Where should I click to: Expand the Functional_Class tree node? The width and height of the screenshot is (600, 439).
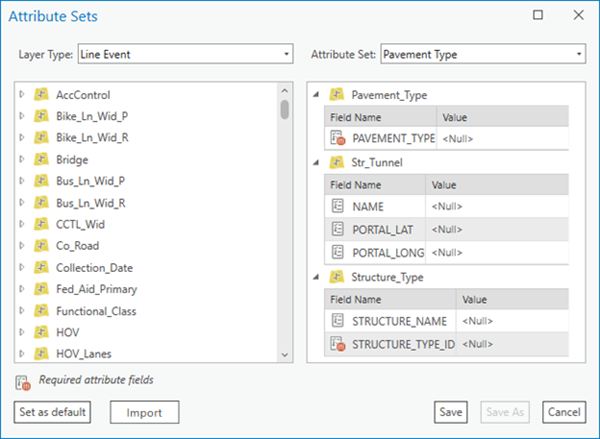click(x=22, y=310)
